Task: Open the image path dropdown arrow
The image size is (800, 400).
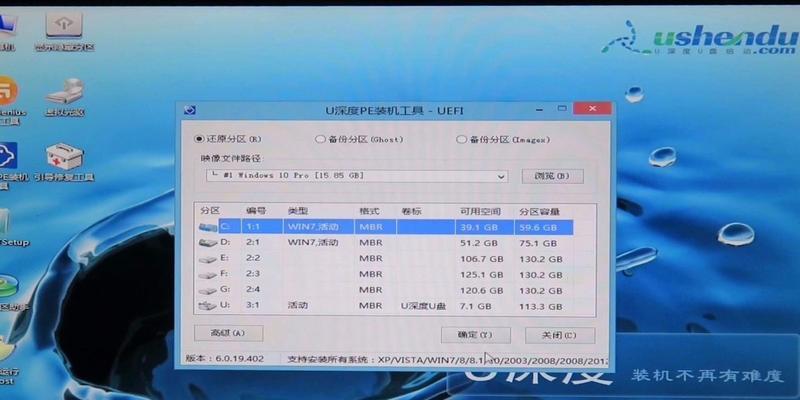Action: [502, 177]
